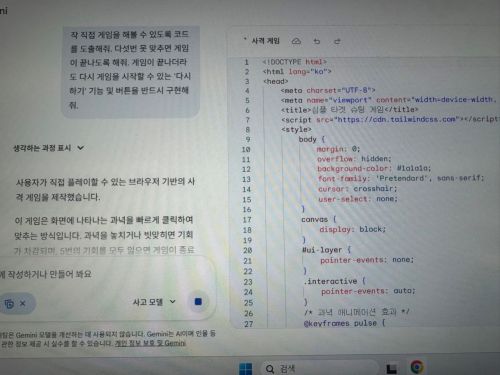Click the 'margin: 0;' line
Screen dimensions: 500x375
pyautogui.click(x=338, y=149)
